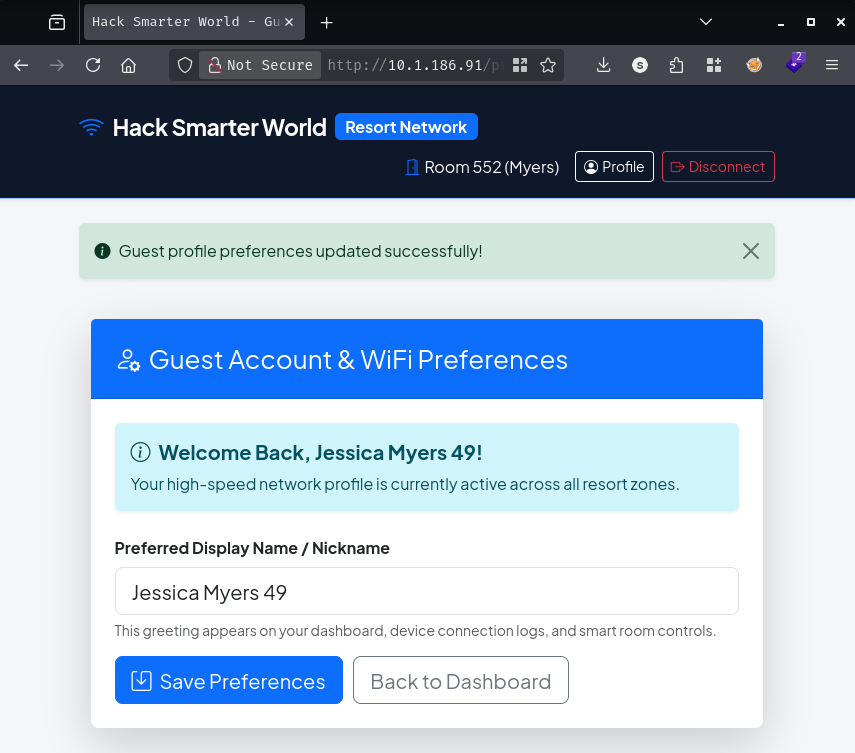Click the room door icon
Image resolution: width=855 pixels, height=753 pixels.
click(412, 167)
